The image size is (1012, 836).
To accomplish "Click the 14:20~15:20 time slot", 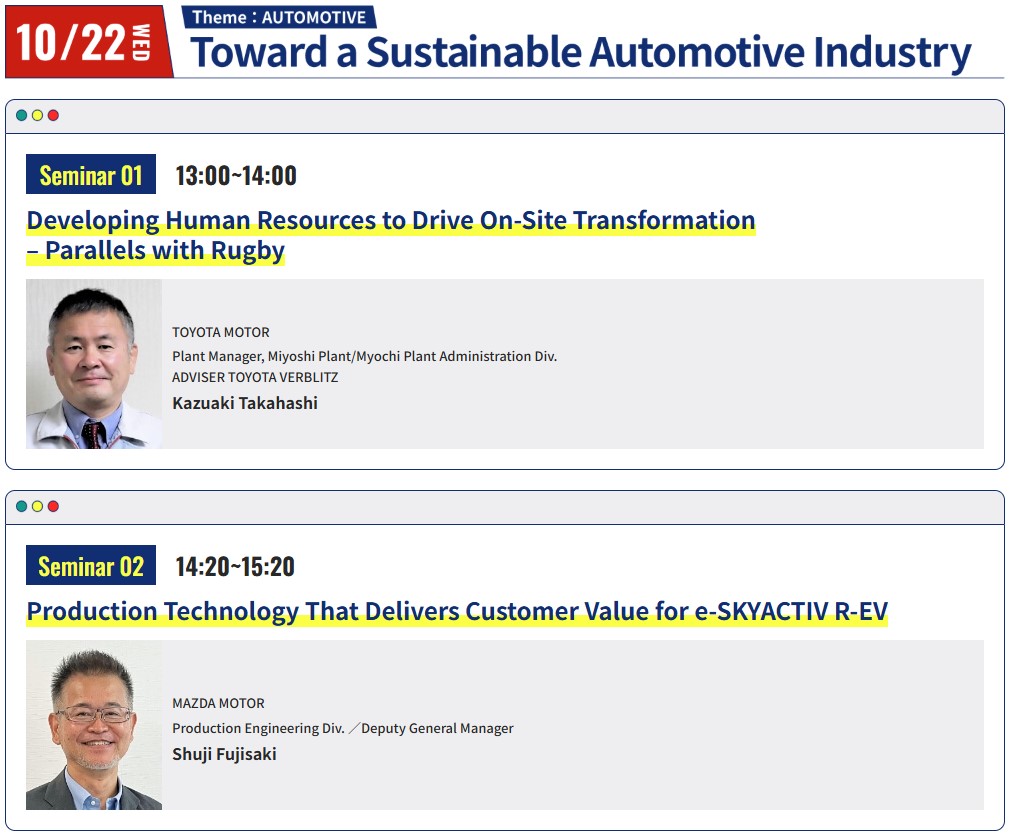I will pyautogui.click(x=235, y=567).
